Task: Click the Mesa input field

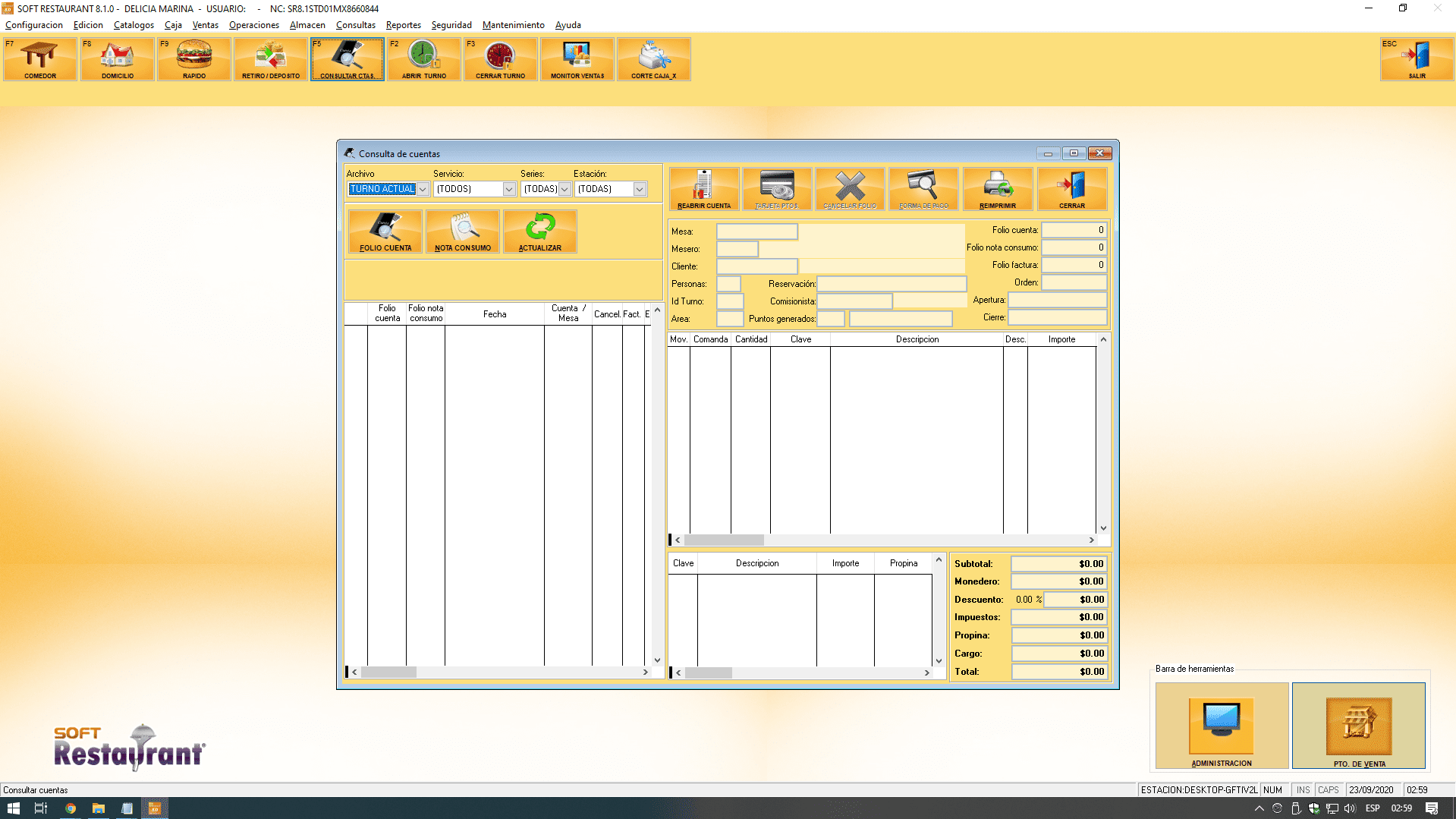Action: point(756,232)
